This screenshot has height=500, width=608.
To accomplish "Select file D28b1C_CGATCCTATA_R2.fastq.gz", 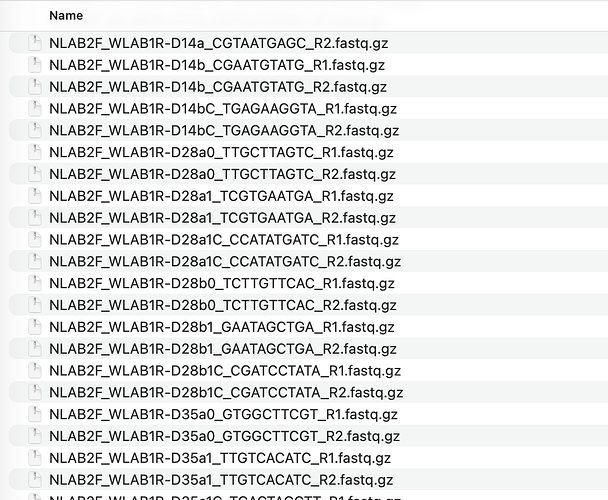I will (x=226, y=393).
